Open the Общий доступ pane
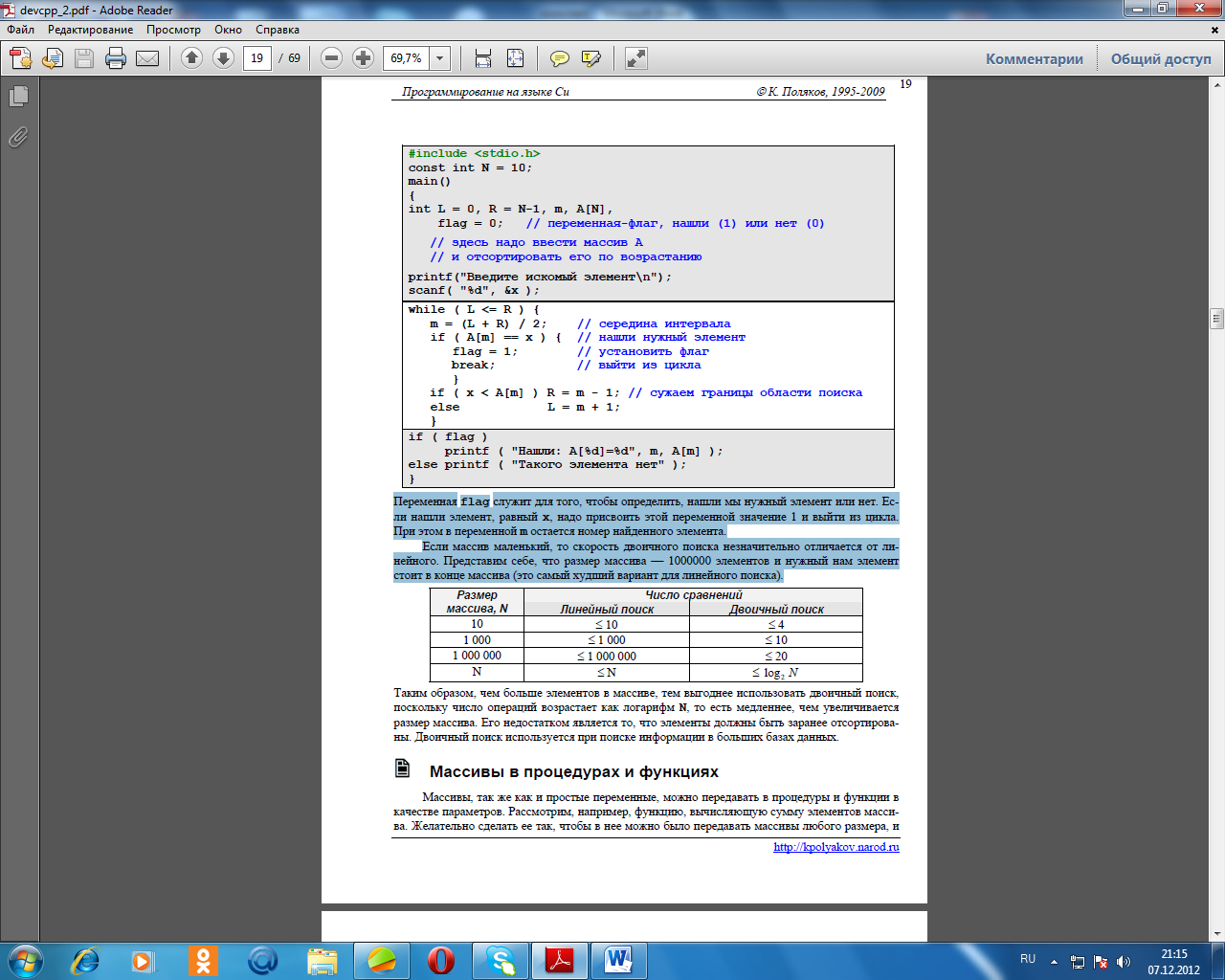This screenshot has width=1225, height=980. click(x=1161, y=59)
